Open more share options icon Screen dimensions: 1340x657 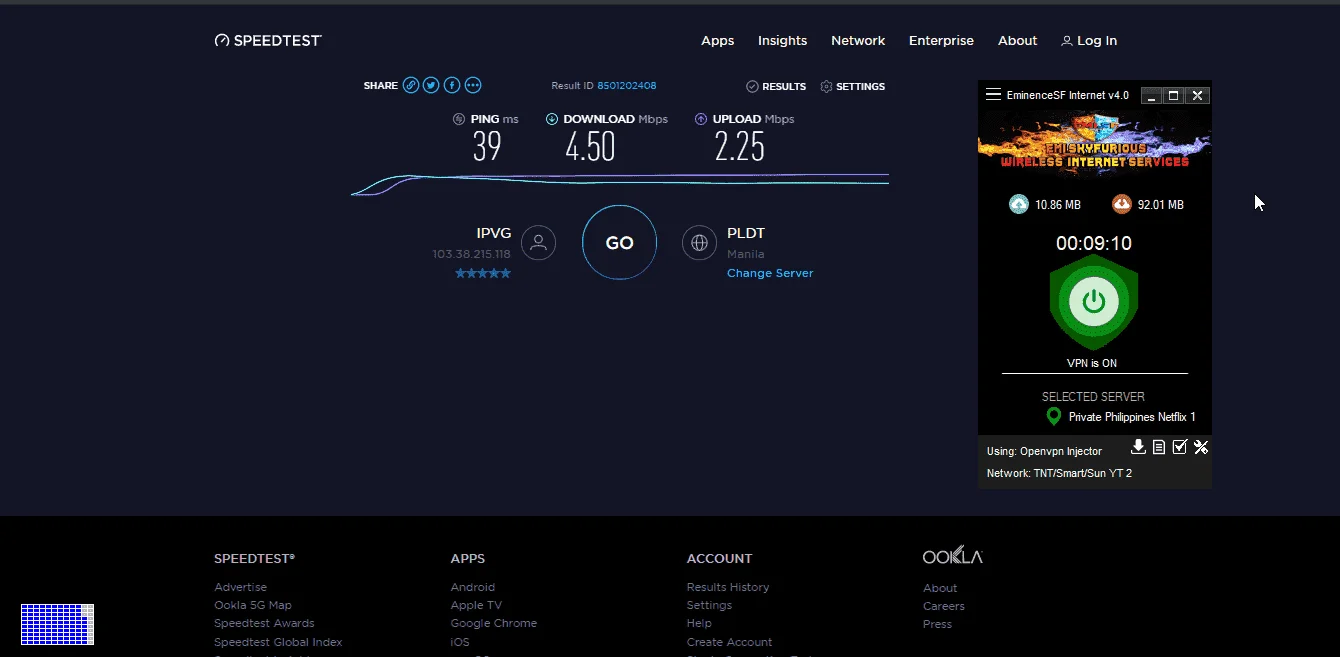click(x=473, y=85)
